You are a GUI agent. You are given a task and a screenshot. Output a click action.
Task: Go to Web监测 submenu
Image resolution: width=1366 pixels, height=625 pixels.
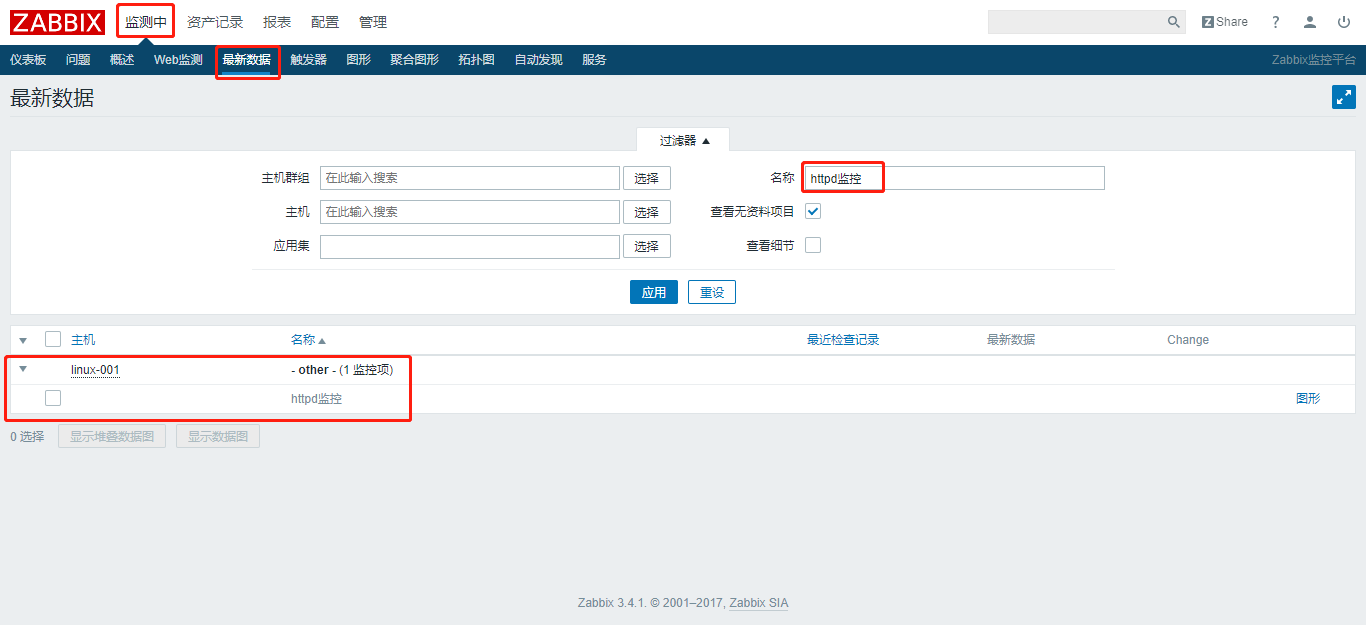pos(178,60)
